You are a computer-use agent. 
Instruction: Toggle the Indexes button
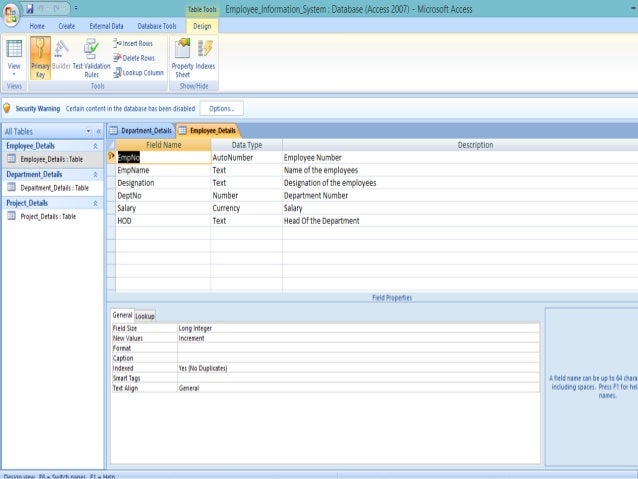pyautogui.click(x=205, y=55)
